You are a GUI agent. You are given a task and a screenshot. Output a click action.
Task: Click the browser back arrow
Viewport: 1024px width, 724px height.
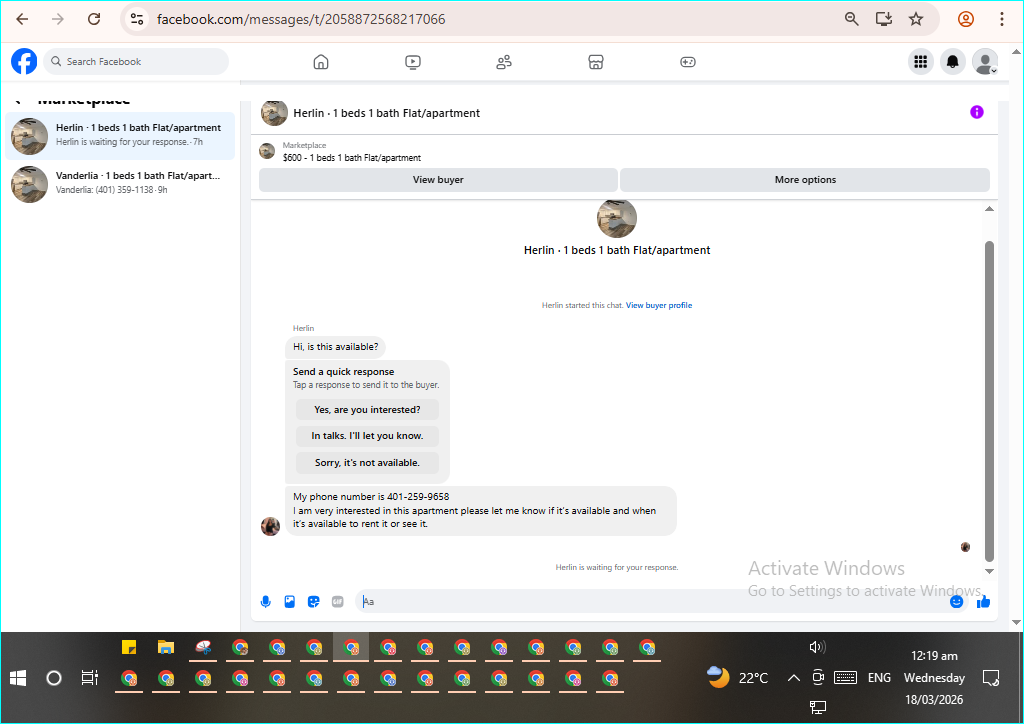pos(22,19)
